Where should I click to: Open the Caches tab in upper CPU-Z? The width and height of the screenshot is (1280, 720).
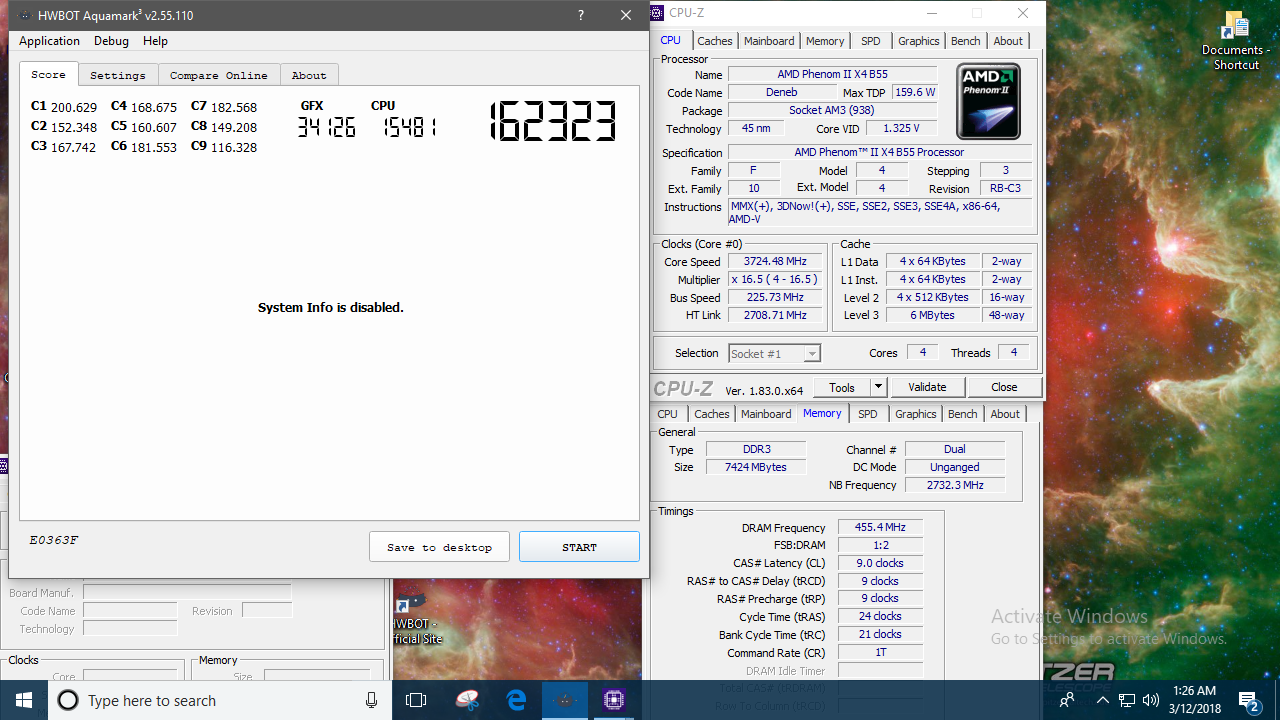click(x=715, y=41)
